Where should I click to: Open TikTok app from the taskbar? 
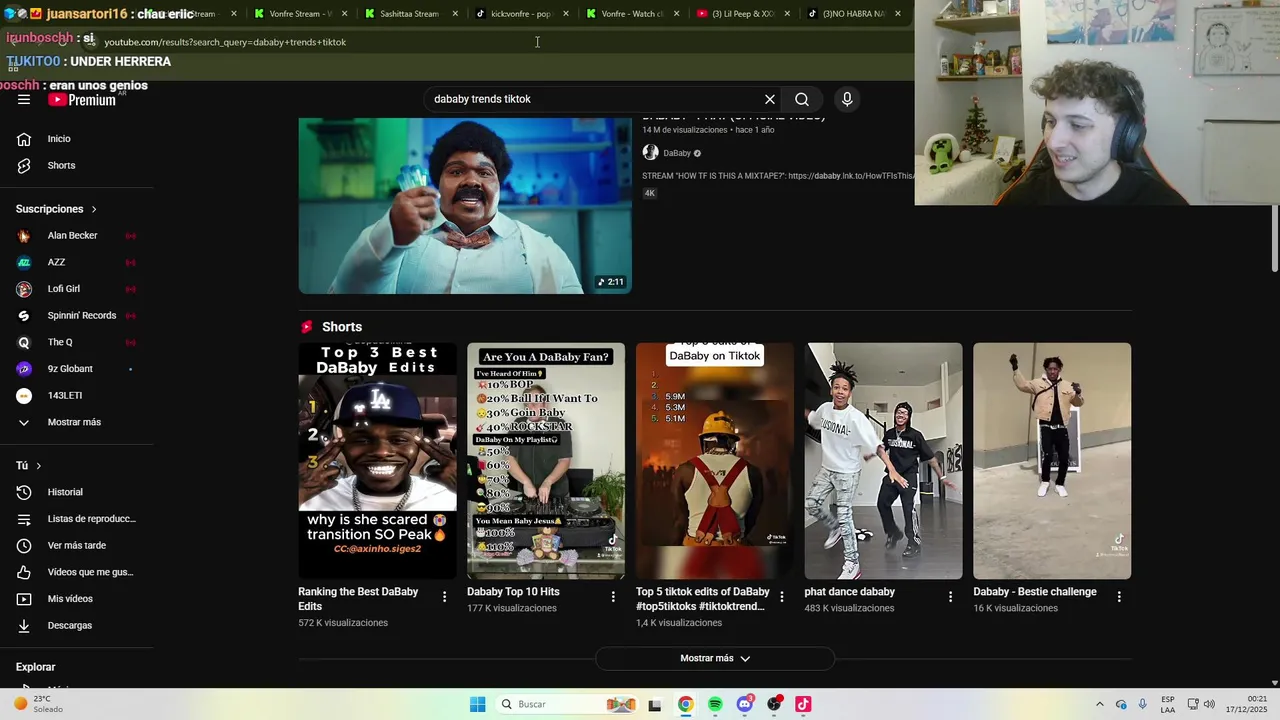(x=803, y=704)
